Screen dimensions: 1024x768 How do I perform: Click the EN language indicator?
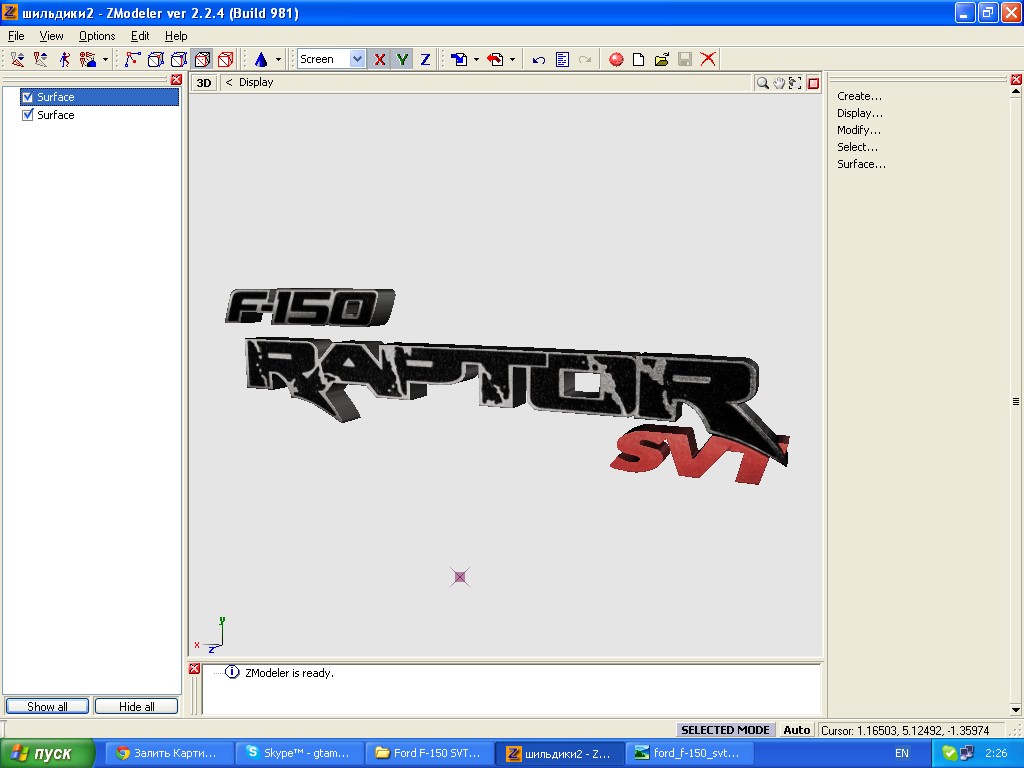click(902, 753)
